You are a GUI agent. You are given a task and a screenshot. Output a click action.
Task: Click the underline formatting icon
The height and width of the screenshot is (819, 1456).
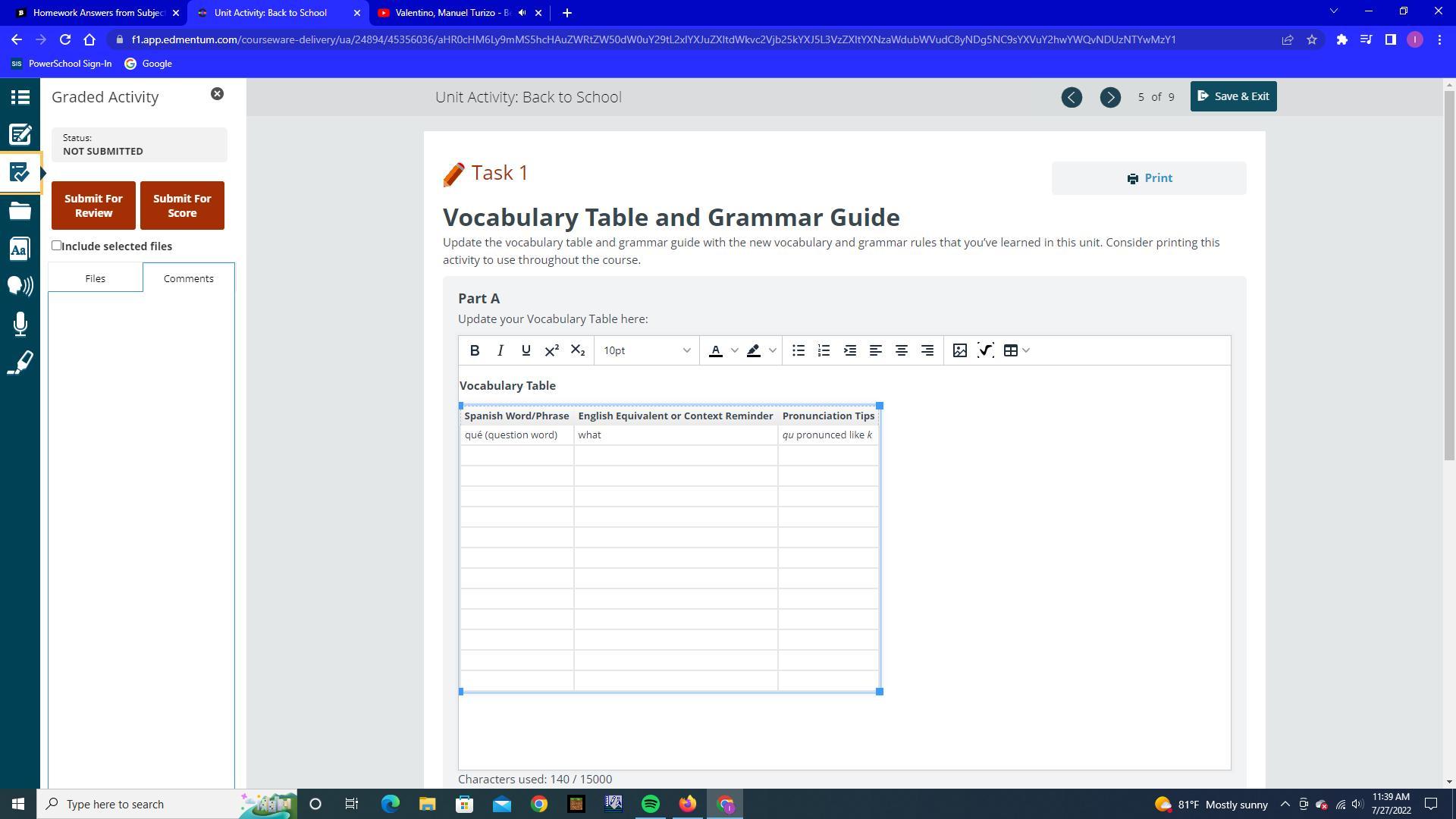tap(526, 350)
